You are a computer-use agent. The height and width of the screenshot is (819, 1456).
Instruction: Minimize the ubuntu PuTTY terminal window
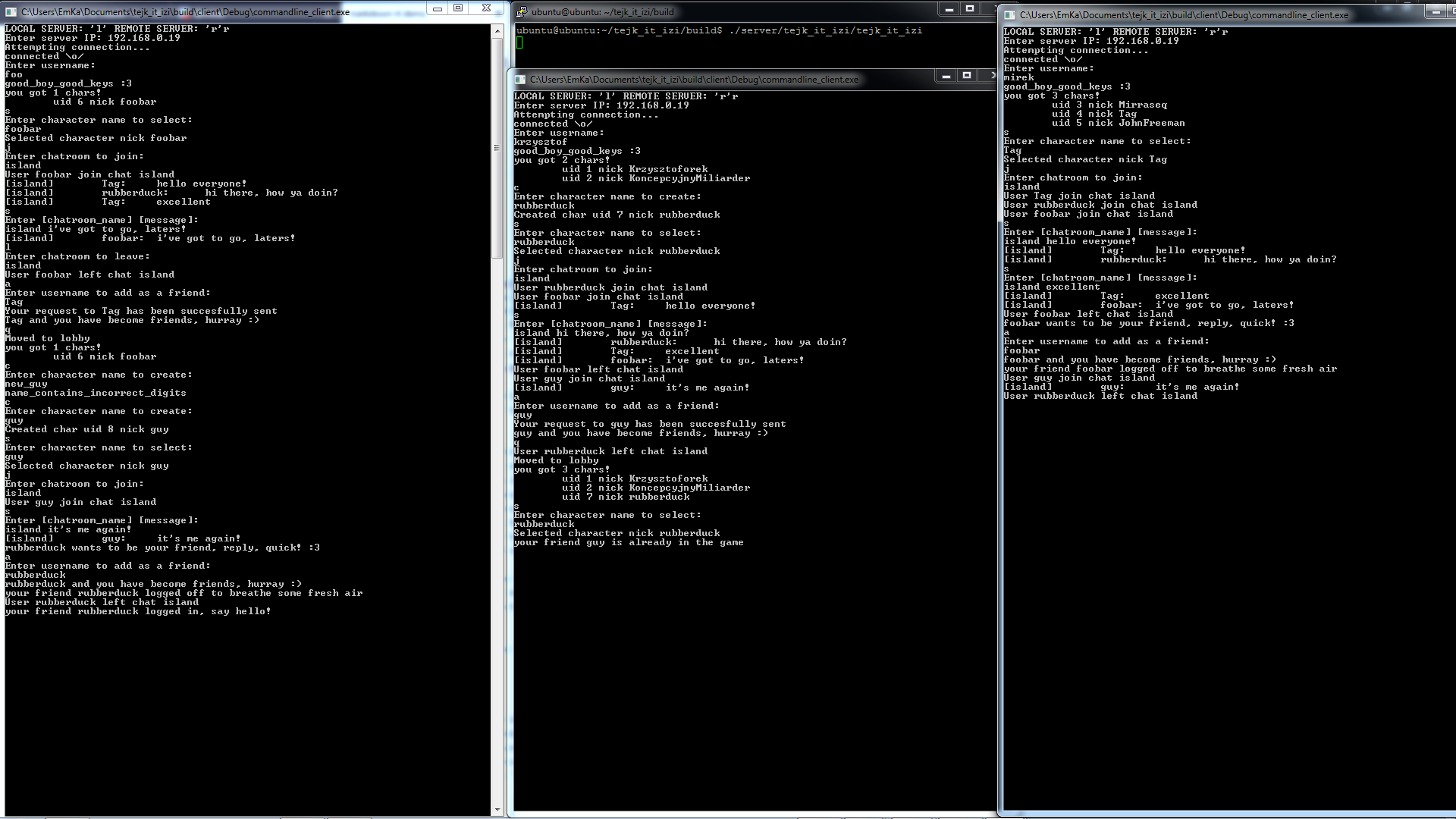949,9
